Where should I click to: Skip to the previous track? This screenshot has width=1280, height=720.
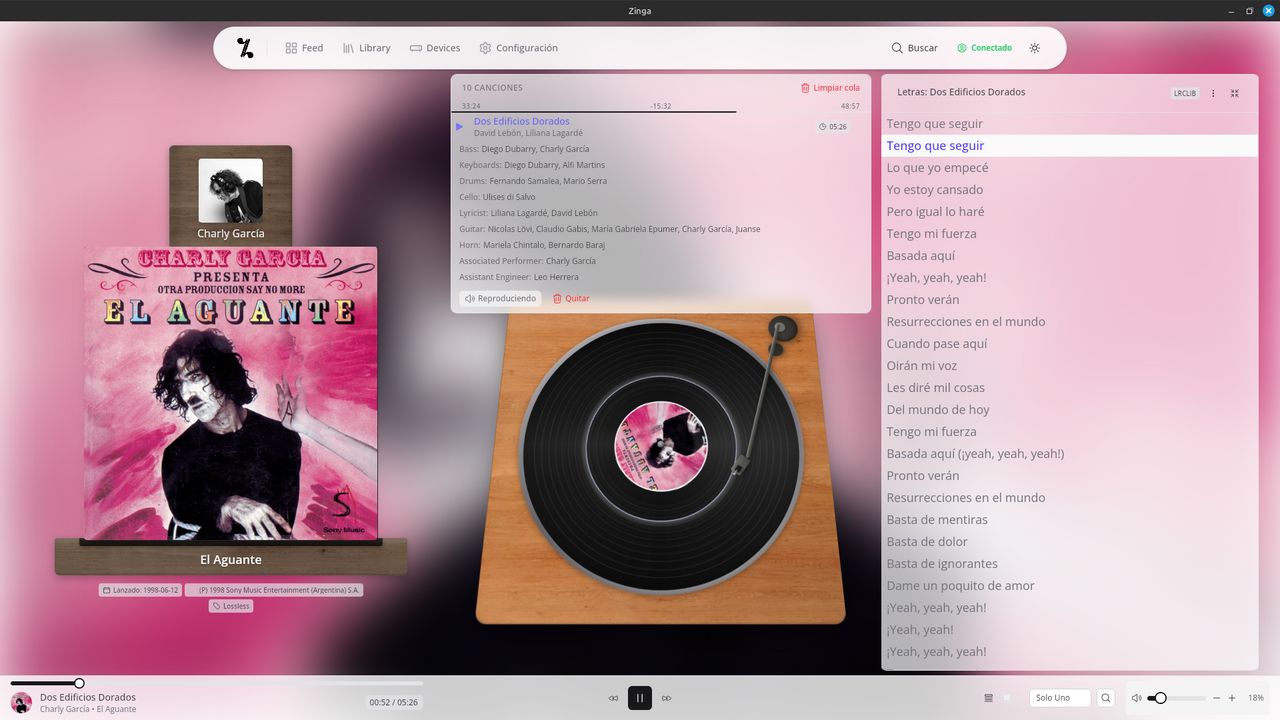point(613,698)
